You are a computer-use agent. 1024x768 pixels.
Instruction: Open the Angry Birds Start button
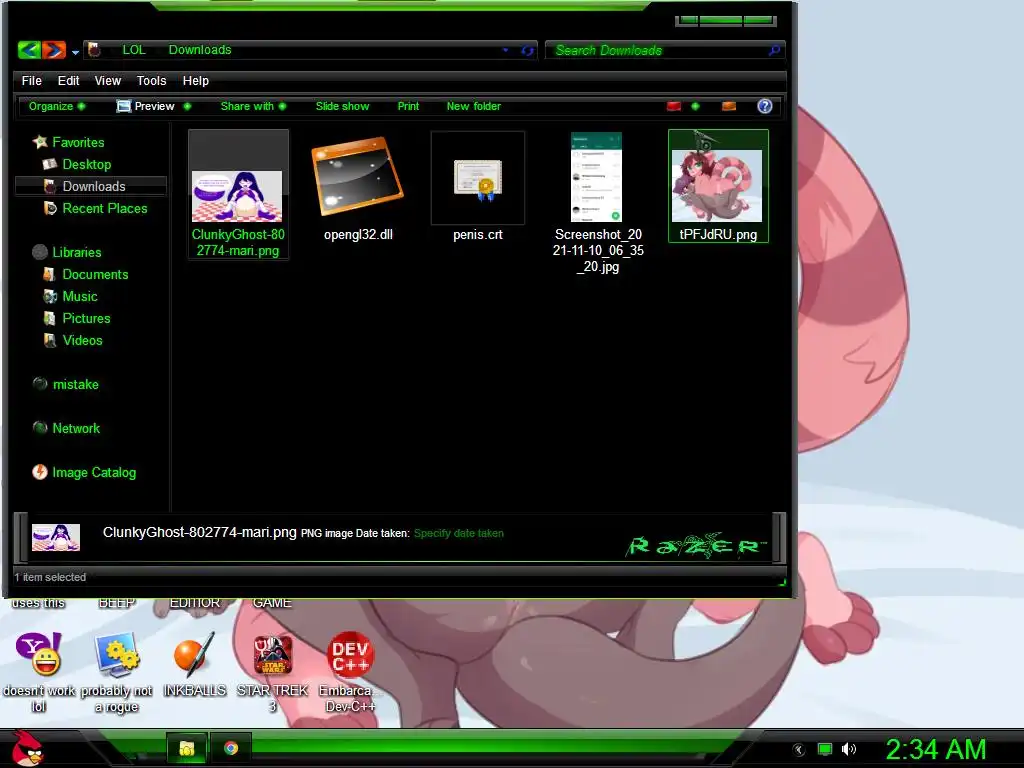pos(27,748)
